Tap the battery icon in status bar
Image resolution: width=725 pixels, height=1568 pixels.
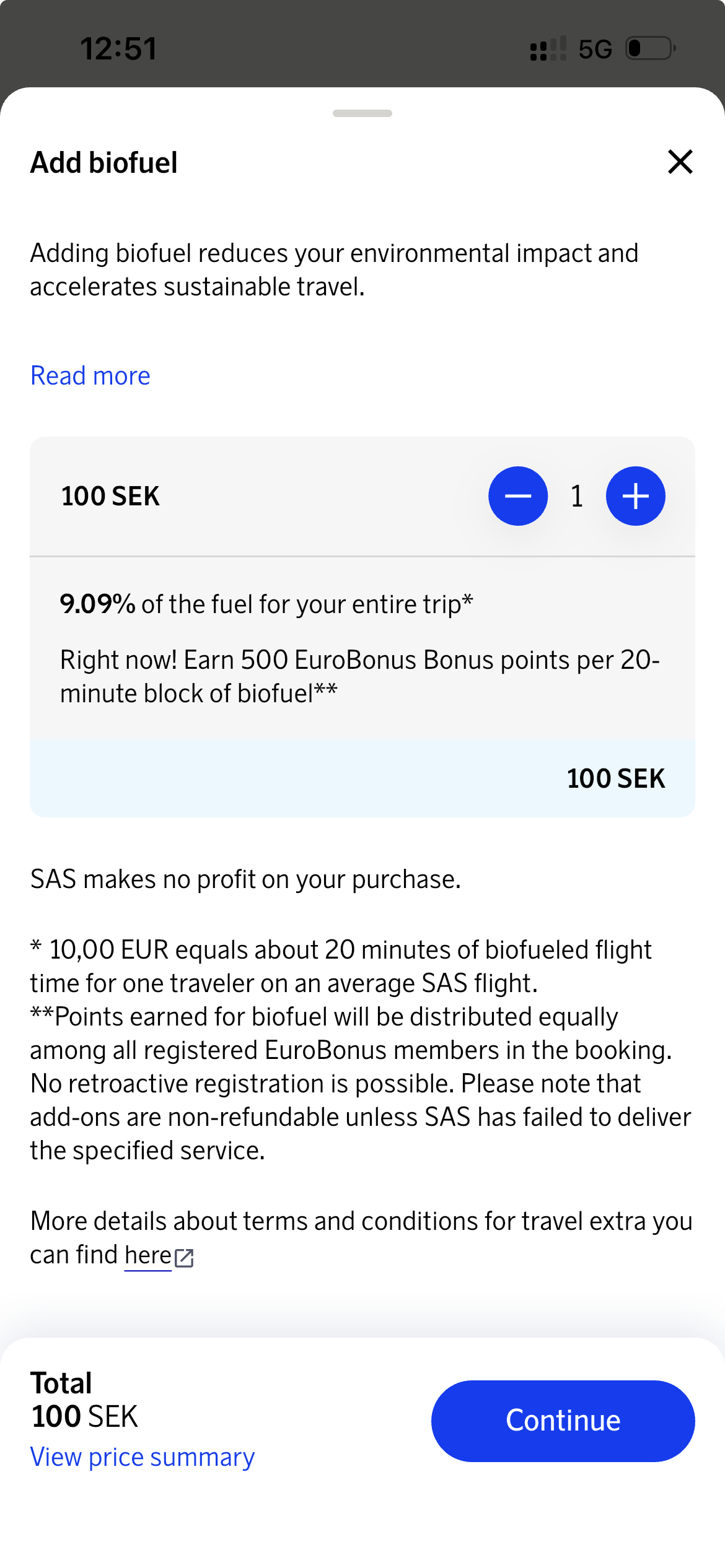pyautogui.click(x=650, y=48)
